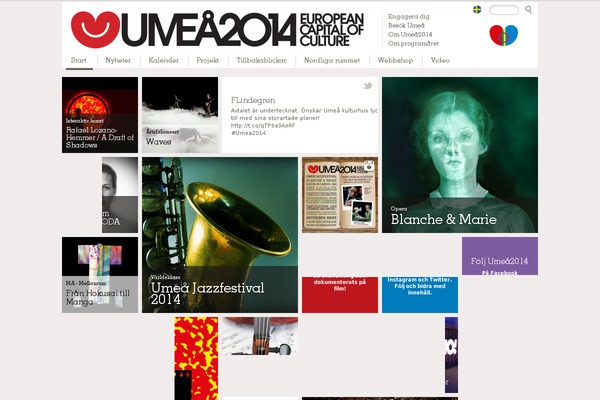This screenshot has width=600, height=400.
Task: Click the Twitter bird icon
Action: [x=368, y=86]
